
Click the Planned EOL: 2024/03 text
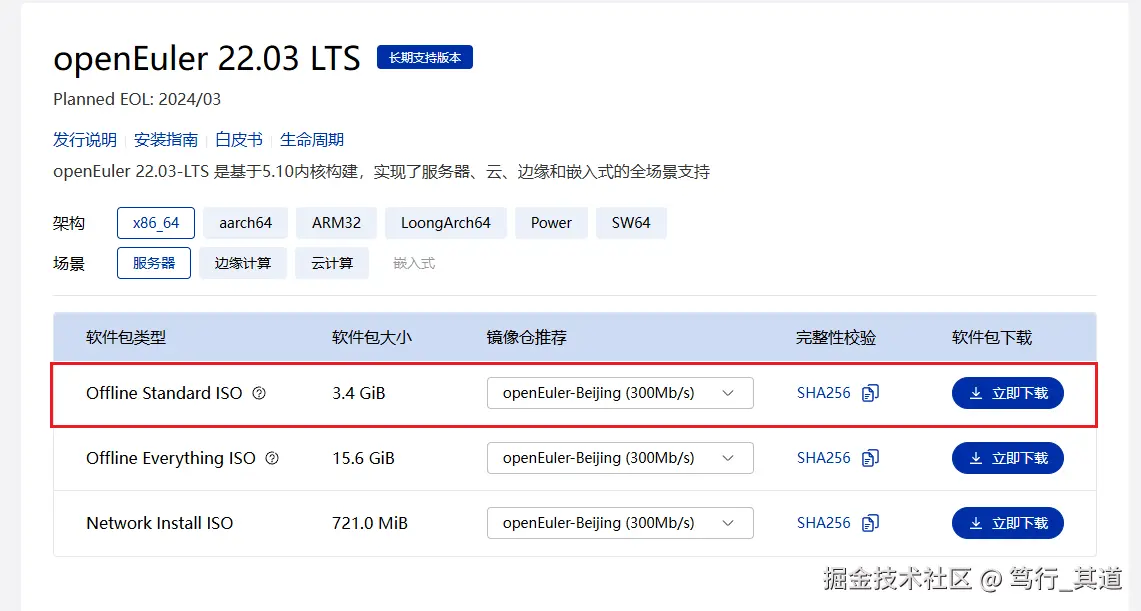(137, 99)
